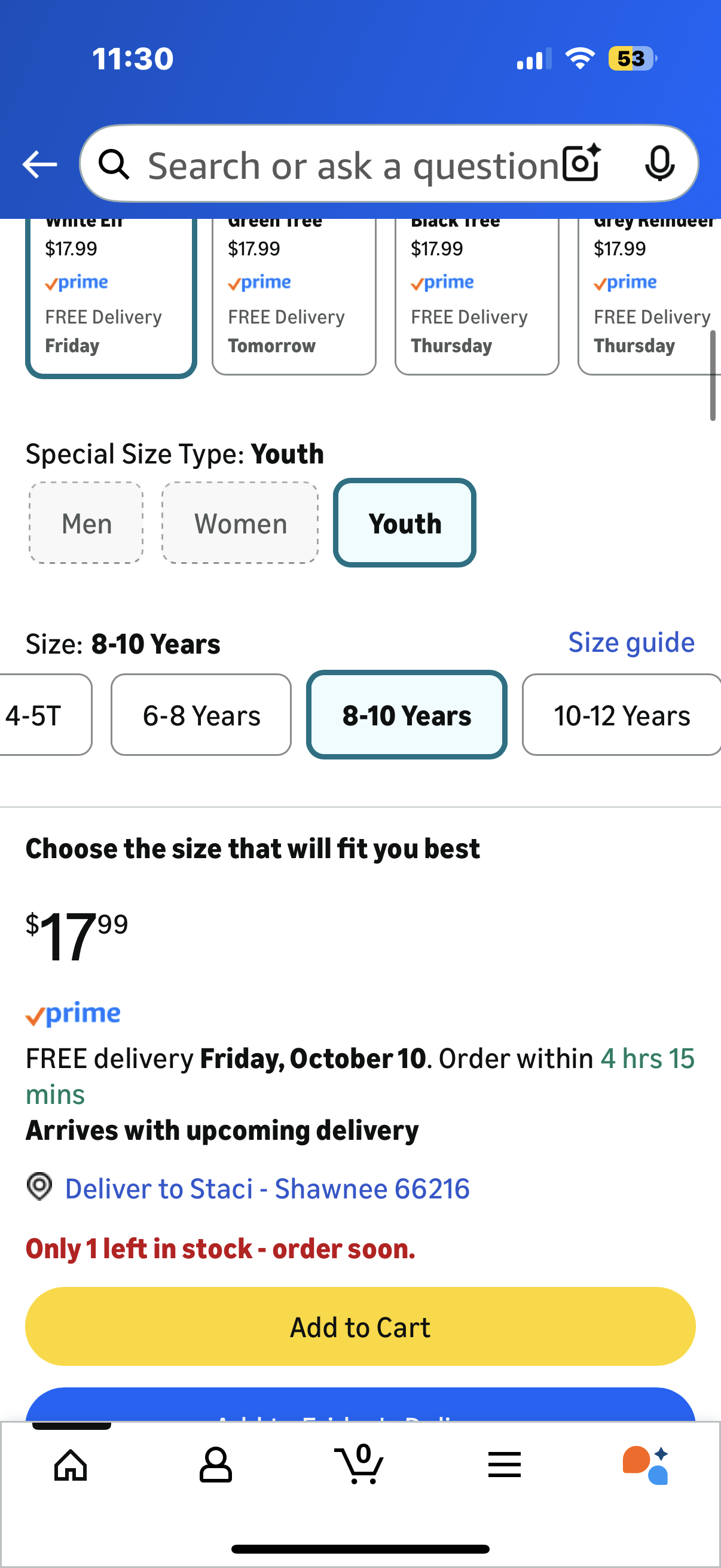The height and width of the screenshot is (1568, 721).
Task: Change delivery address Staci - Shawnee 66216
Action: click(x=267, y=1189)
